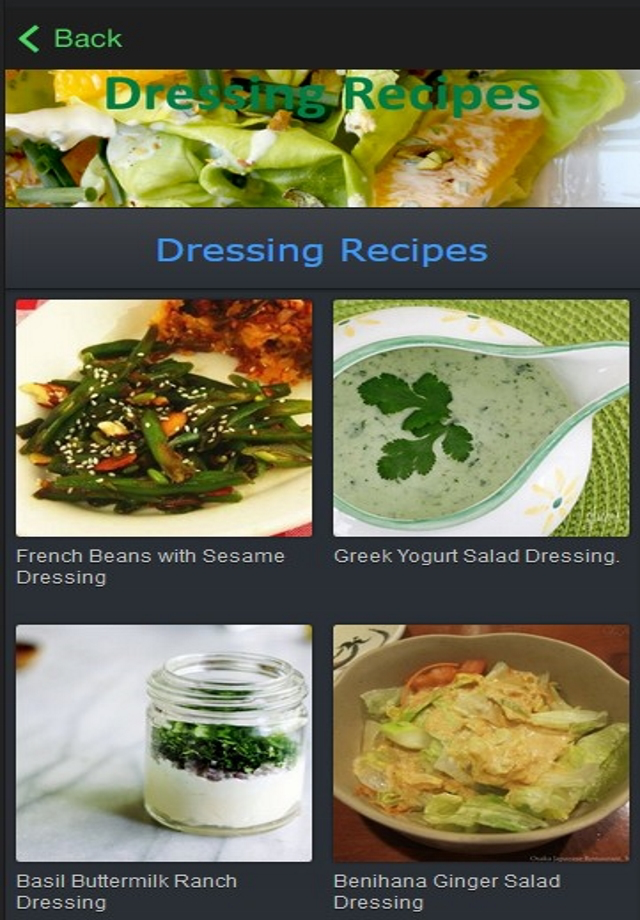Open French Beans with Sesame Dressing photo
Screen dimensions: 640x920
click(164, 418)
